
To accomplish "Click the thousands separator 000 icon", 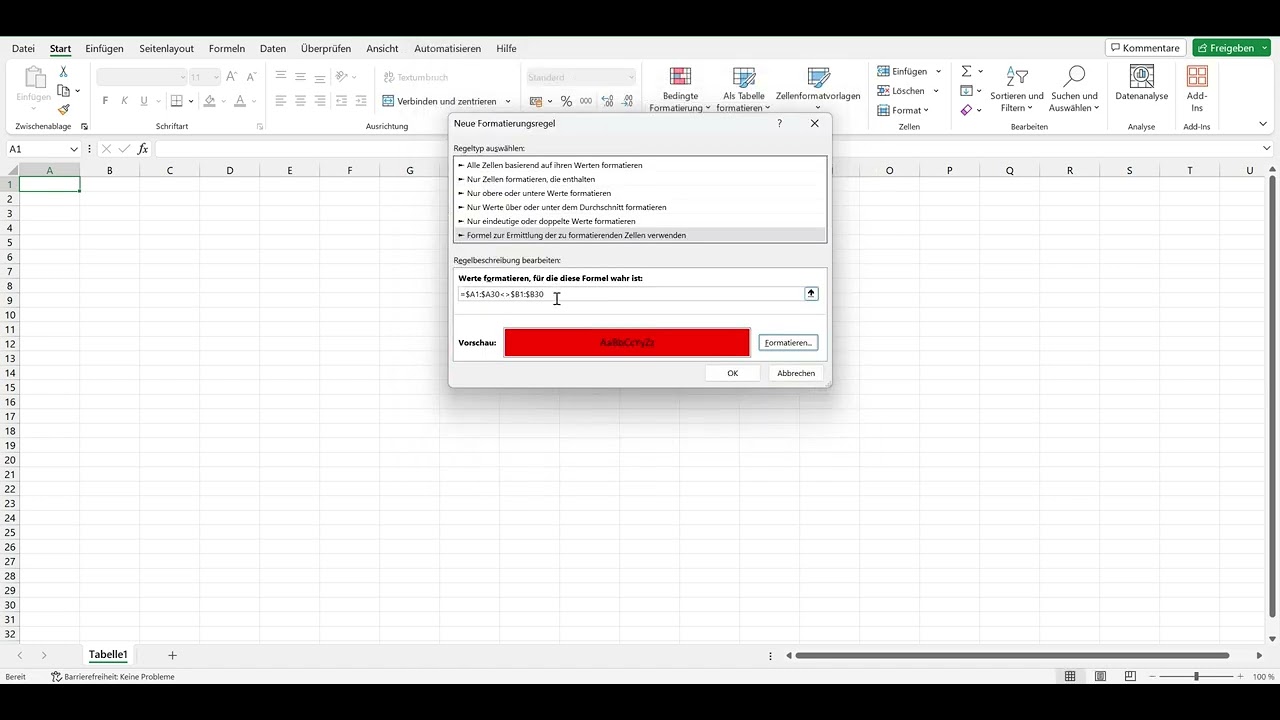I will coord(586,101).
